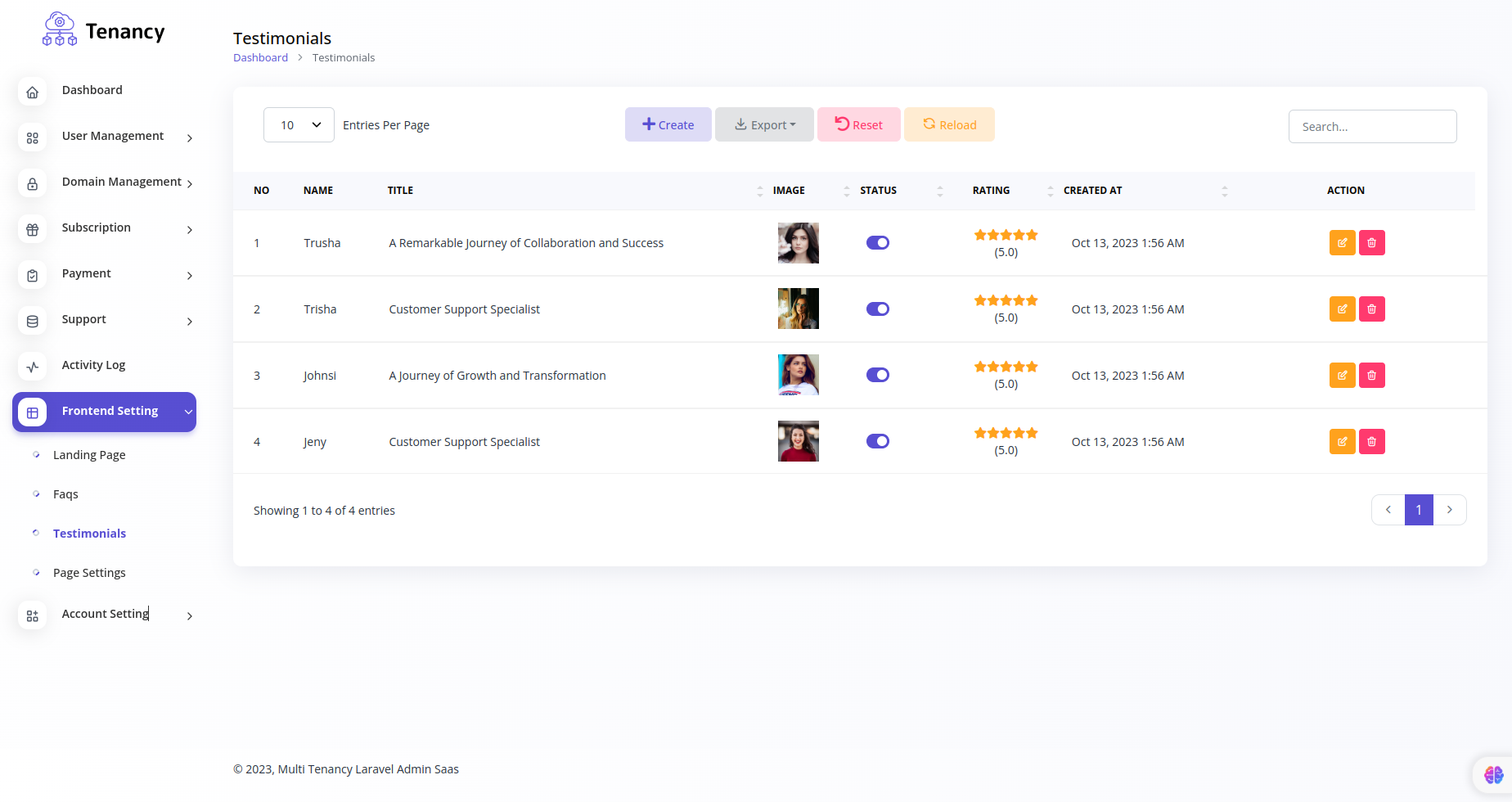Navigate to Dashboard via breadcrumb link
Image resolution: width=1512 pixels, height=802 pixels.
[260, 57]
